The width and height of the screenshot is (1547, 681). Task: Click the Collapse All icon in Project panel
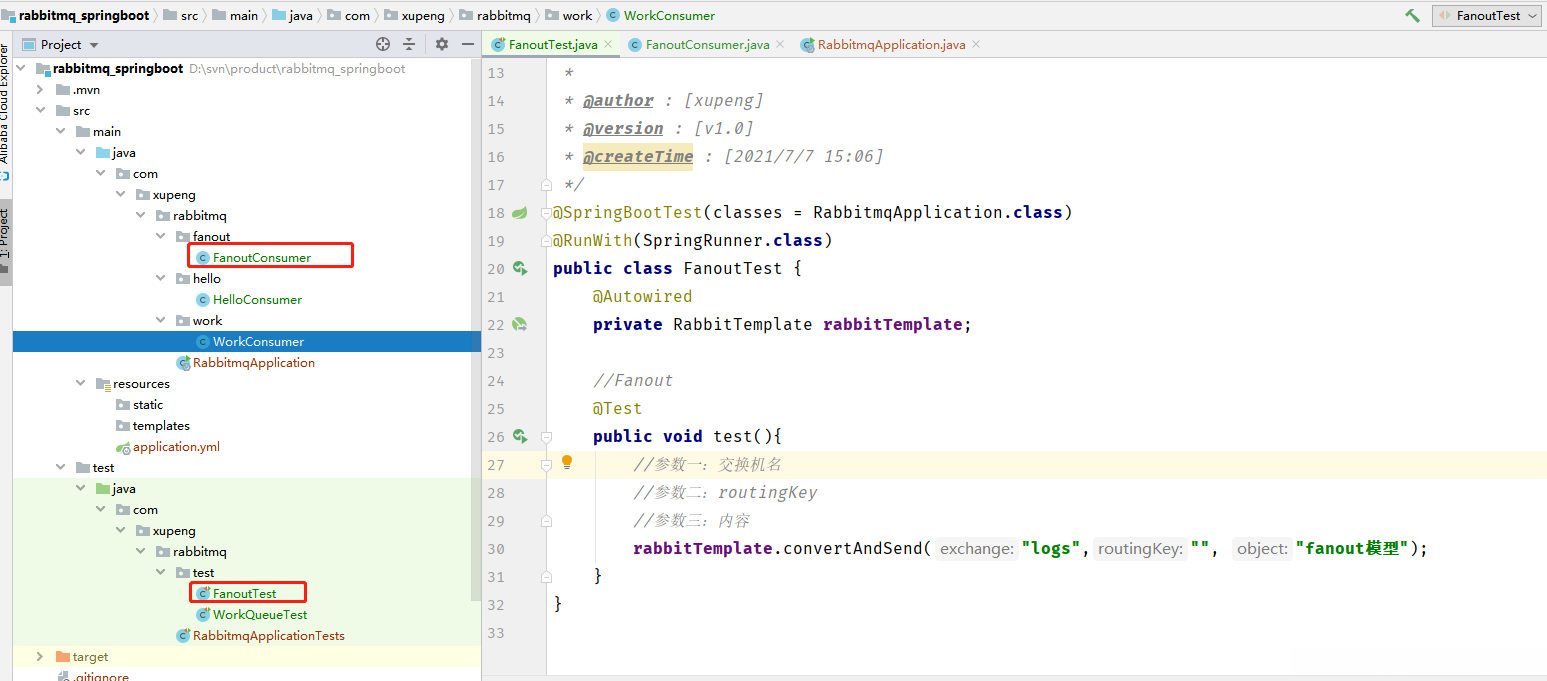pos(409,44)
